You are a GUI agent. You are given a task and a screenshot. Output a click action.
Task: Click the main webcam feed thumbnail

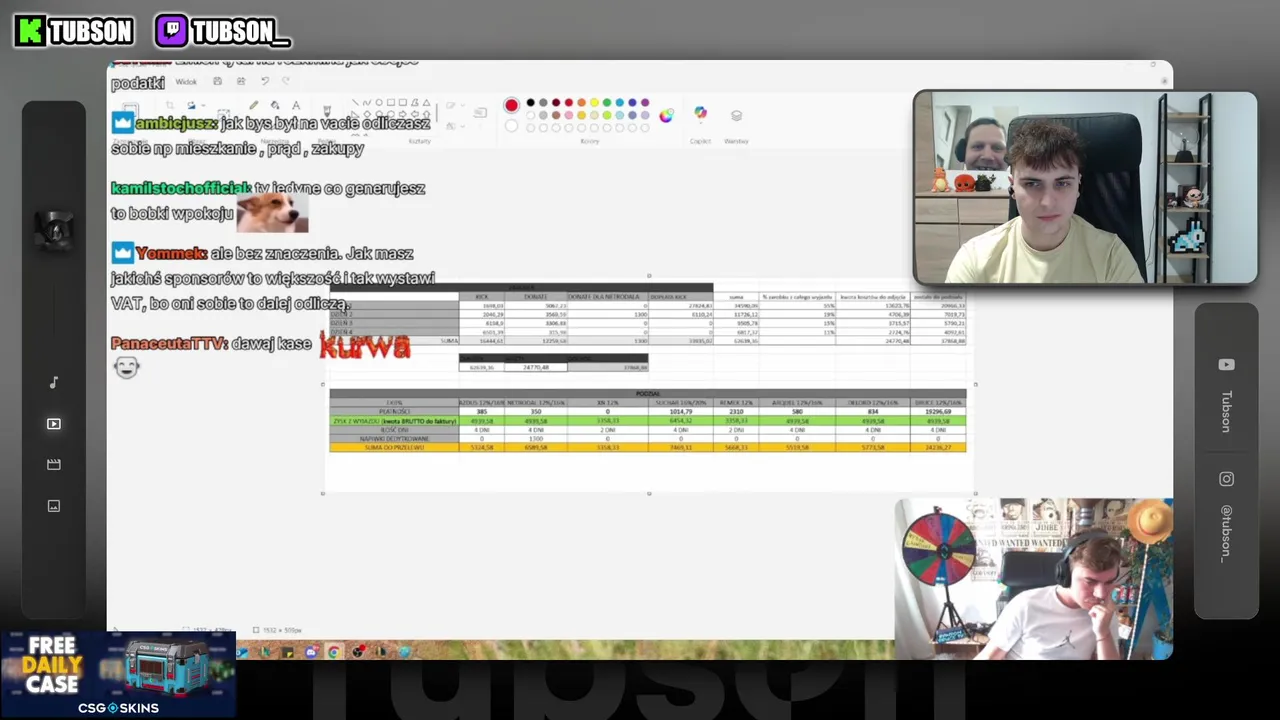pyautogui.click(x=1085, y=188)
